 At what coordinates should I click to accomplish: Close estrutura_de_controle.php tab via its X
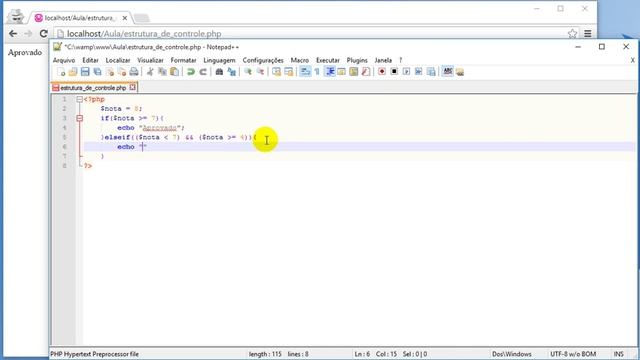click(132, 87)
